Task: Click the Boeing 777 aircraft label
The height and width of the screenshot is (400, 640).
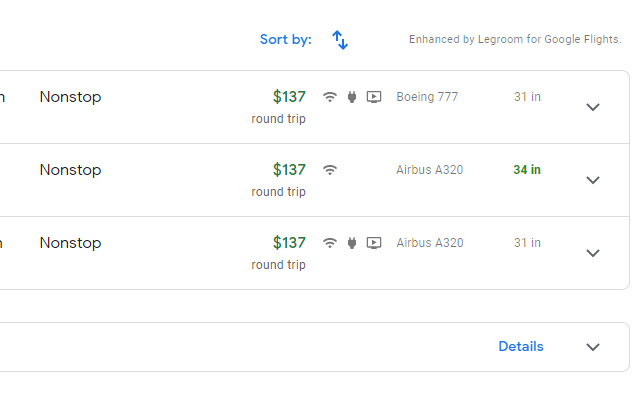Action: 429,97
